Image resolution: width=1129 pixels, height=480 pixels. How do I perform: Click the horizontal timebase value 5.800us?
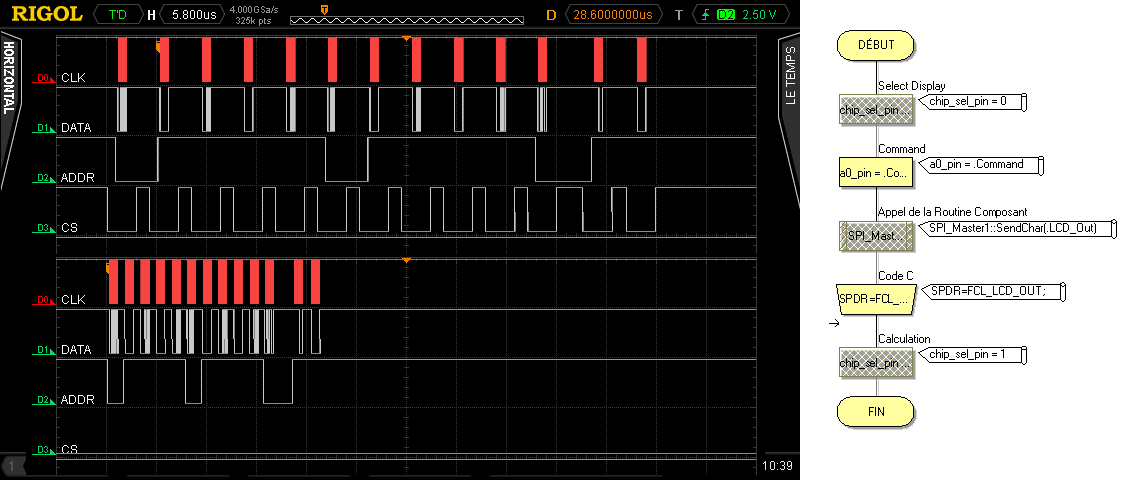coord(191,14)
